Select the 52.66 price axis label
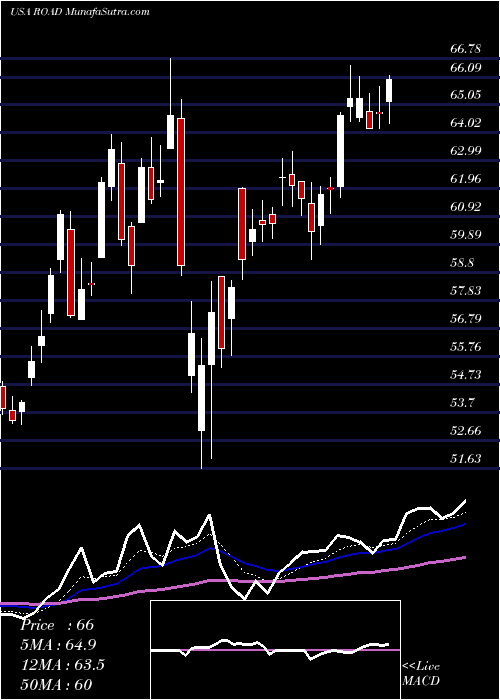 coord(466,431)
